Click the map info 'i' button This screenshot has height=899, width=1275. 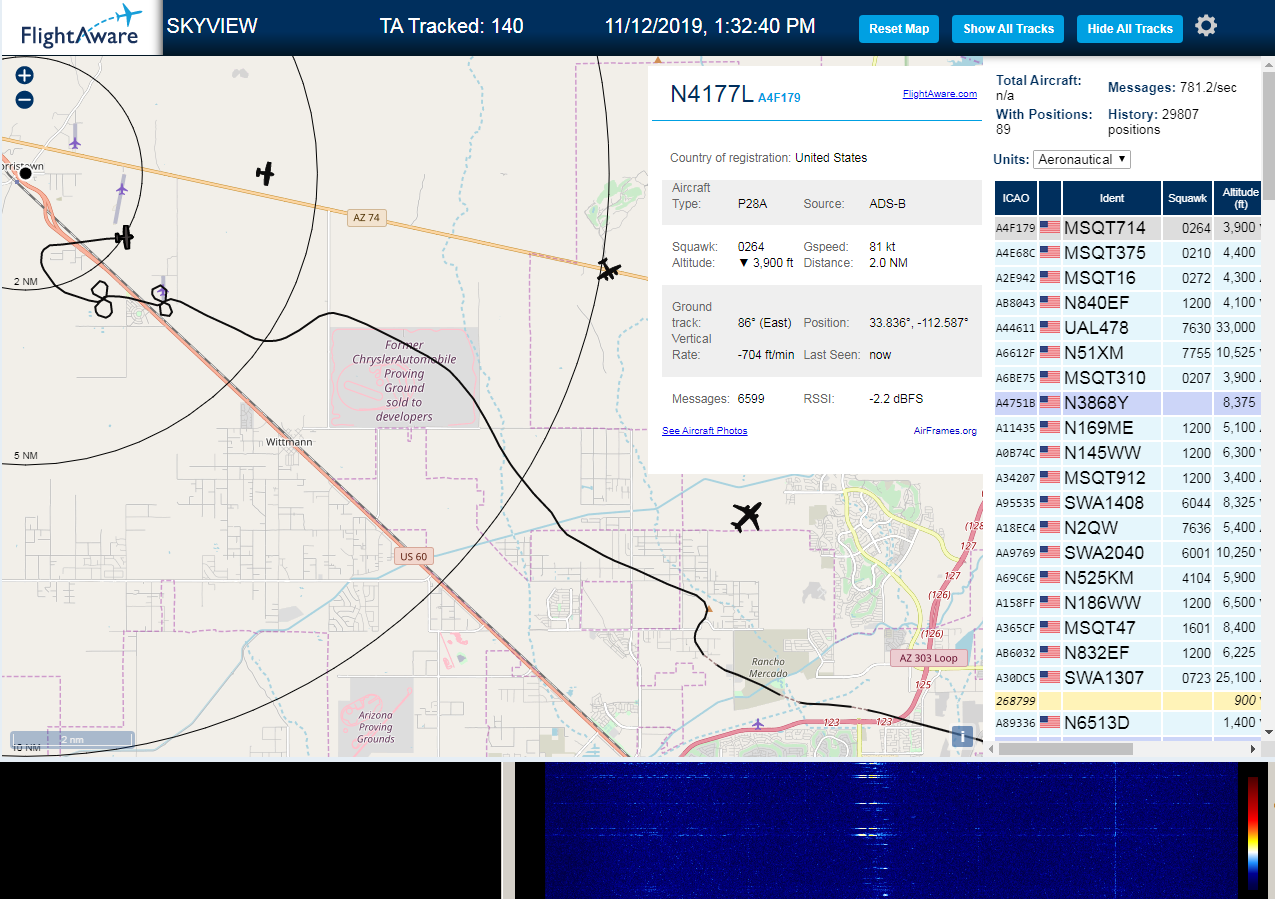(x=962, y=736)
